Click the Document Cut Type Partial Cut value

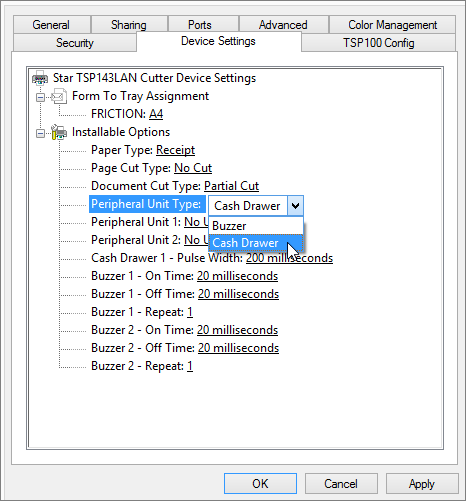231,186
